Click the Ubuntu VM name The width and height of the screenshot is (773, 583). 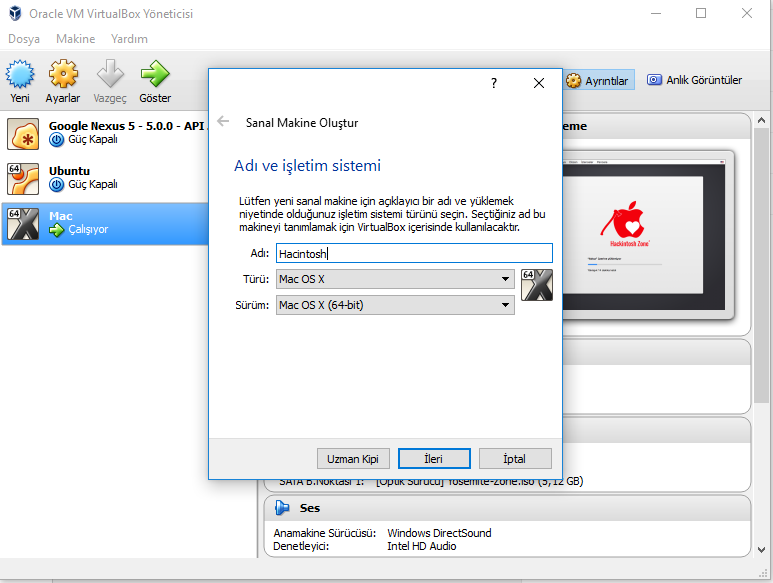point(69,171)
